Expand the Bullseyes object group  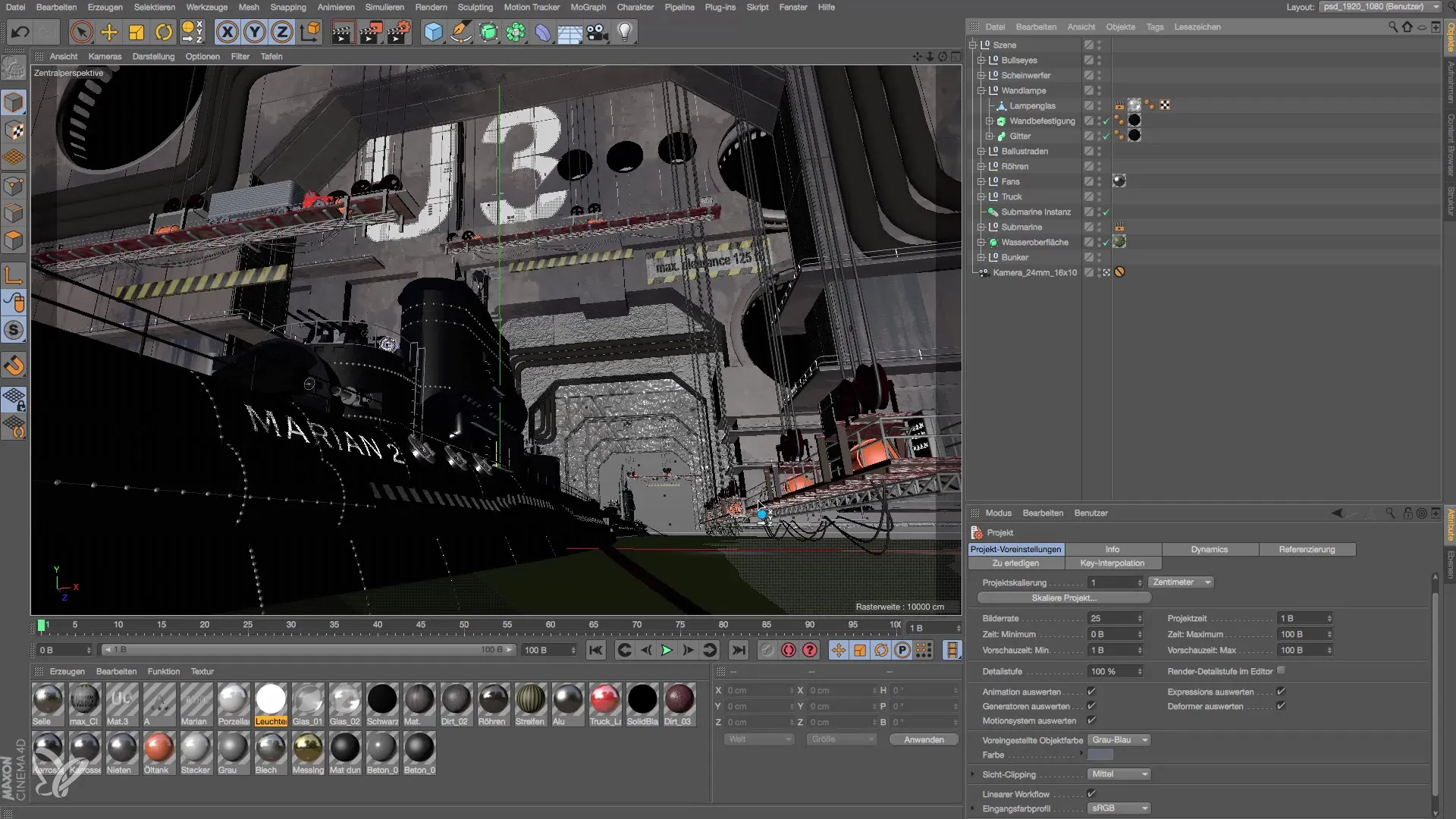pos(981,60)
